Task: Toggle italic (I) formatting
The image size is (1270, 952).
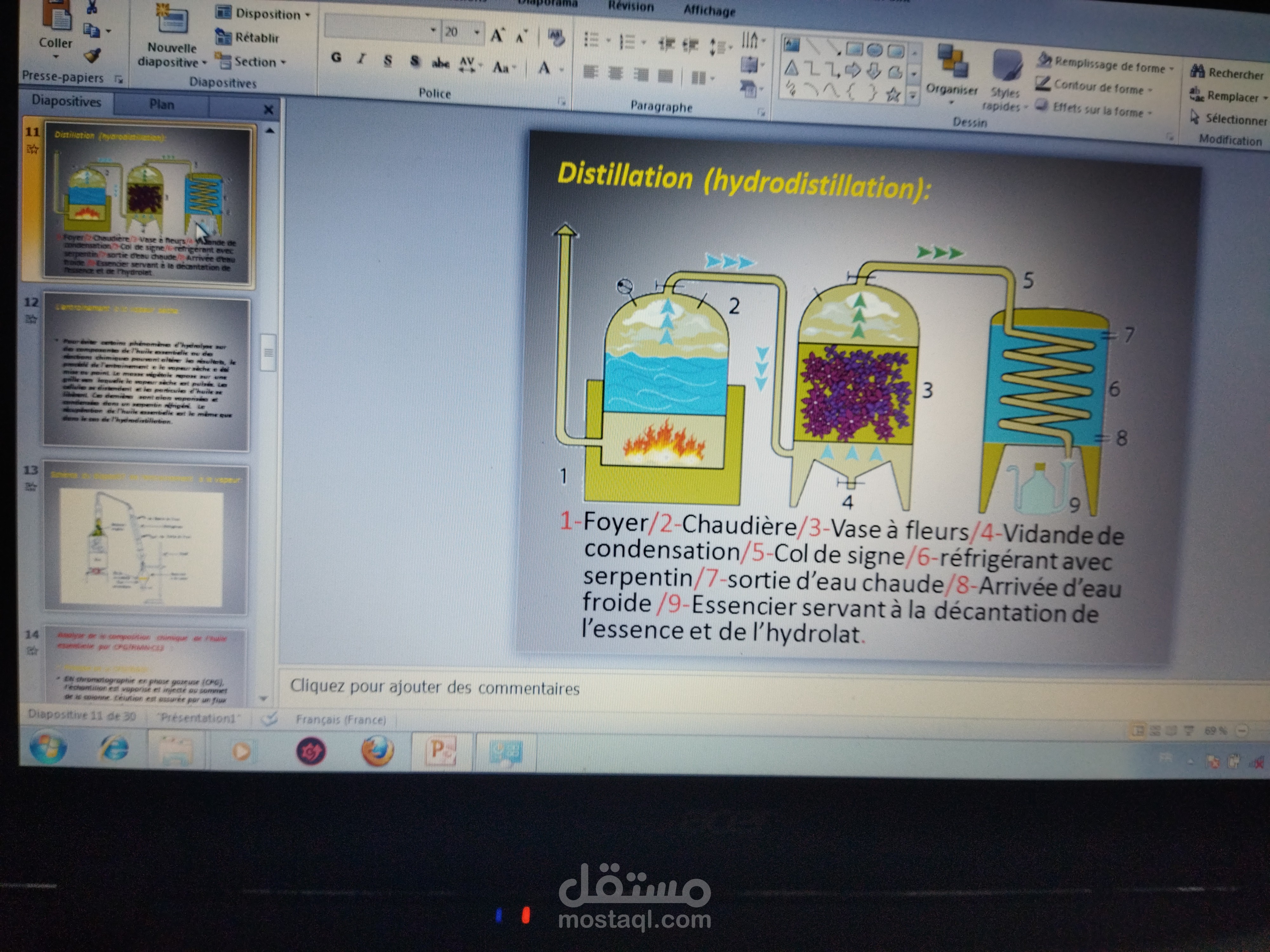Action: 362,58
